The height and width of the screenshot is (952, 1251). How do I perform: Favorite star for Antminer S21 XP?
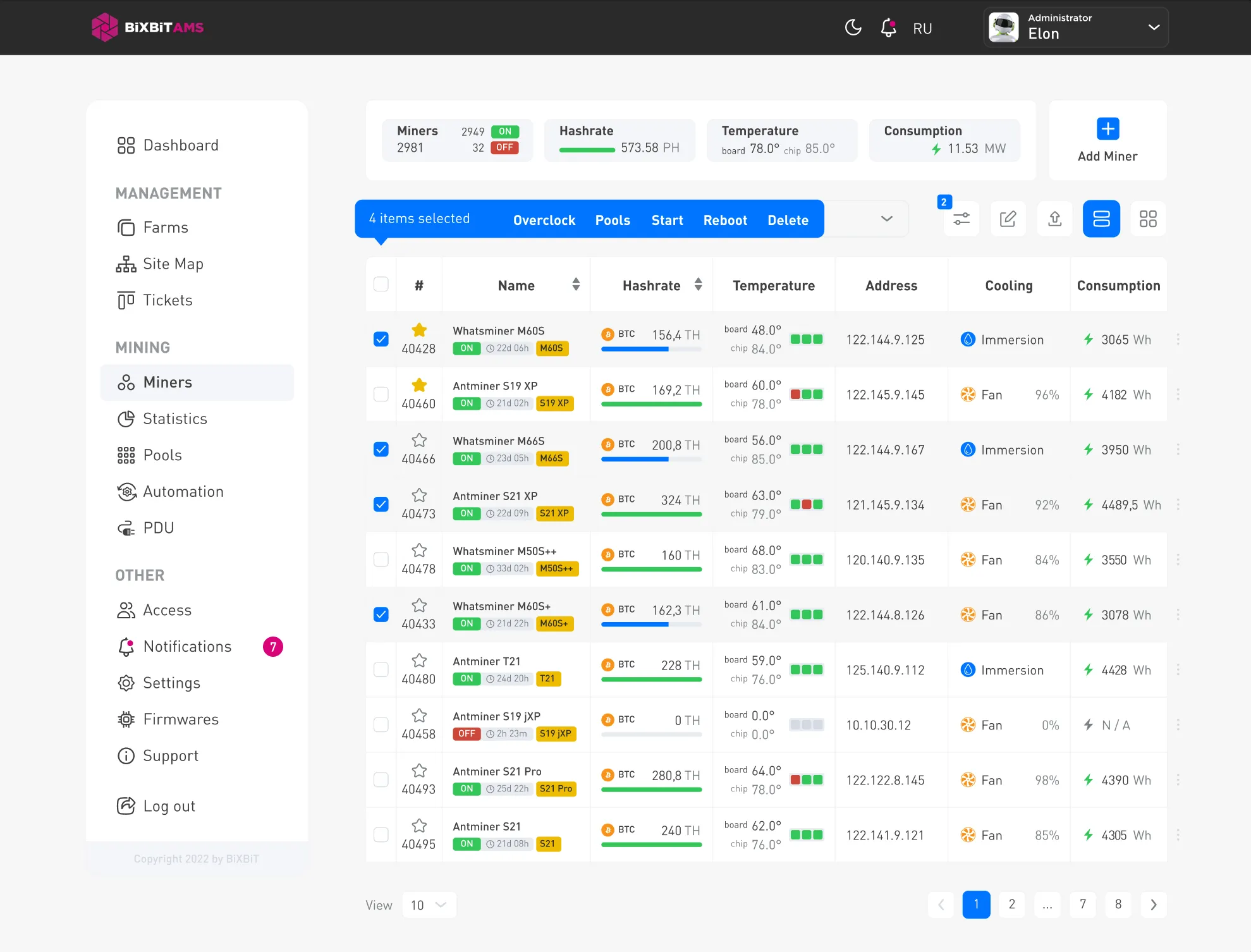[x=419, y=495]
